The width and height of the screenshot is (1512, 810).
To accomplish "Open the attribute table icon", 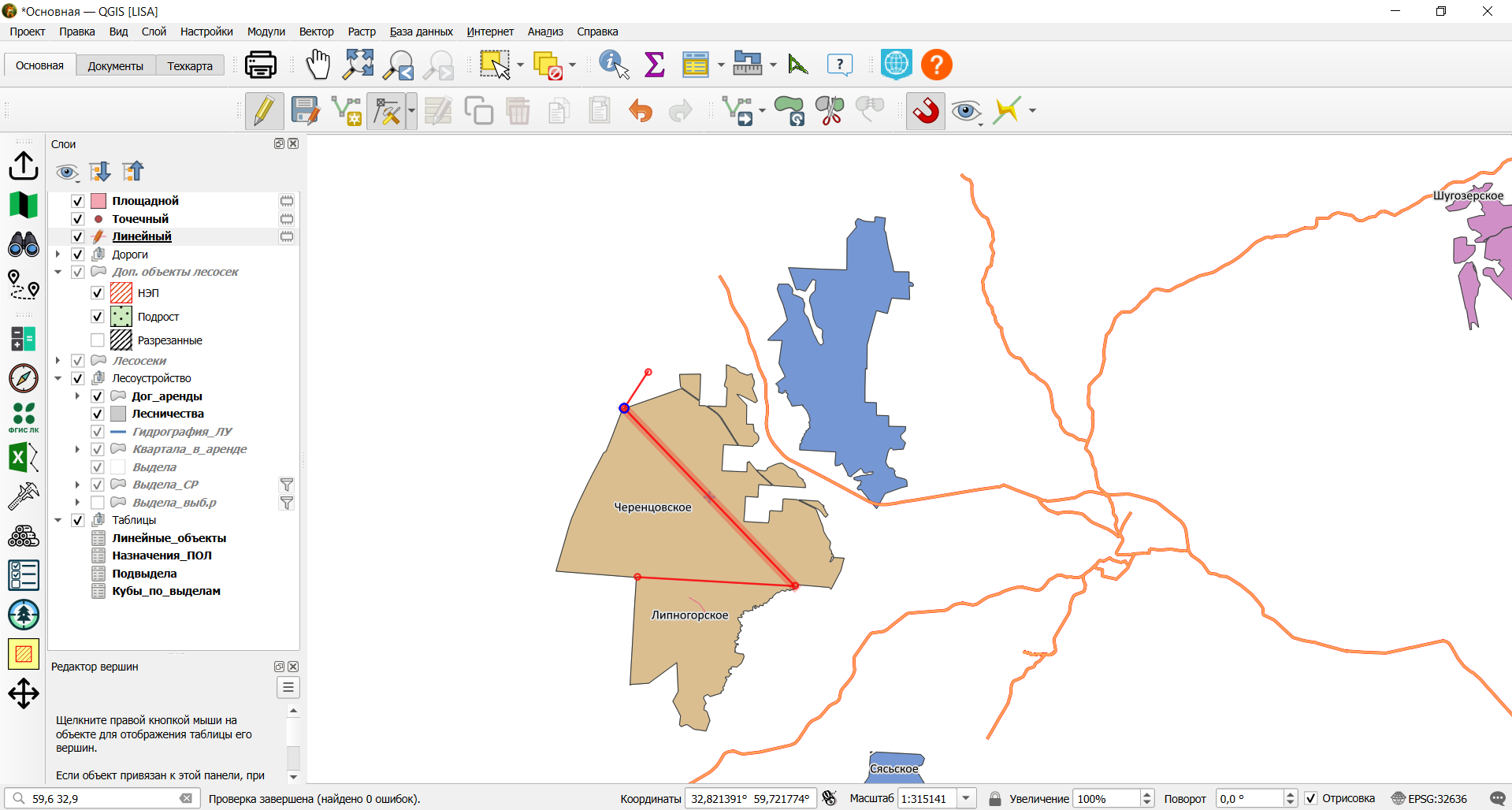I will pos(696,65).
